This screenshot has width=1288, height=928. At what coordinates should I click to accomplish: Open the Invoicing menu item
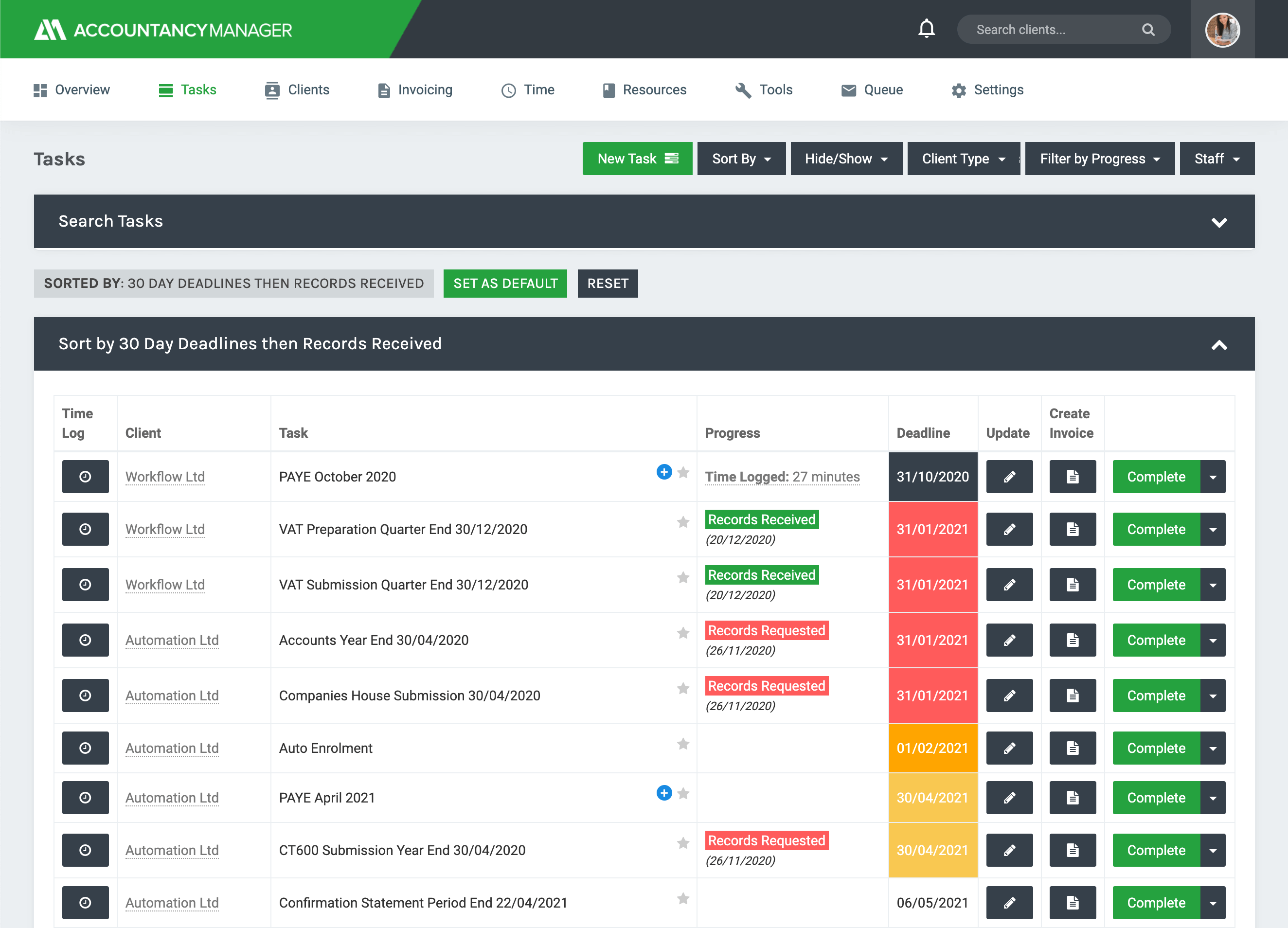point(414,89)
